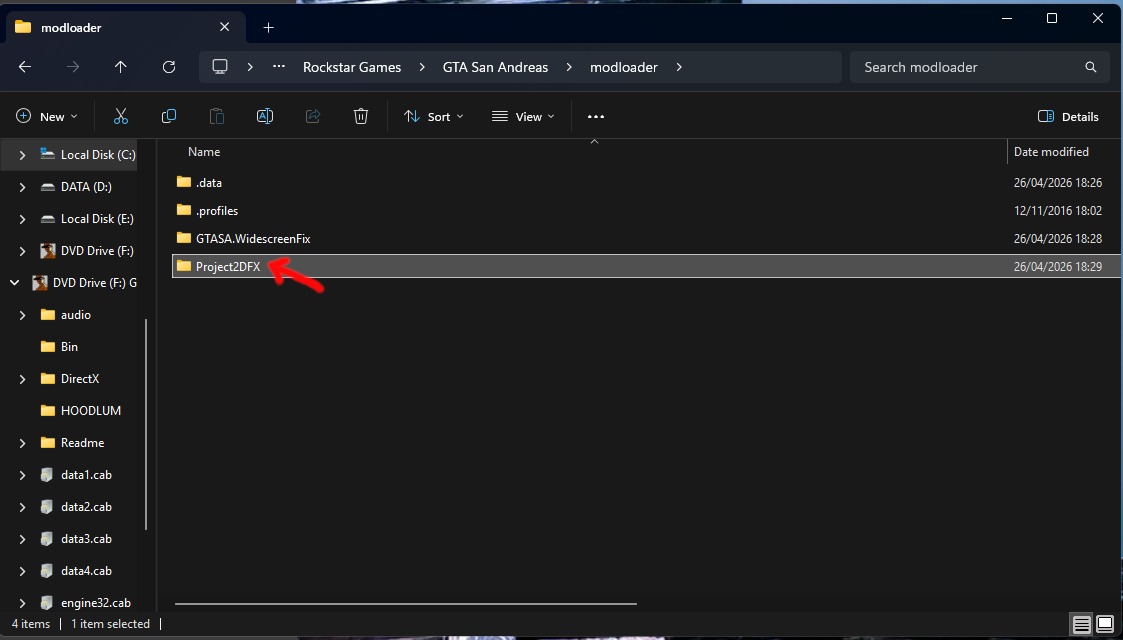Select data3.cab in navigation pane
This screenshot has width=1123, height=640.
tap(86, 539)
